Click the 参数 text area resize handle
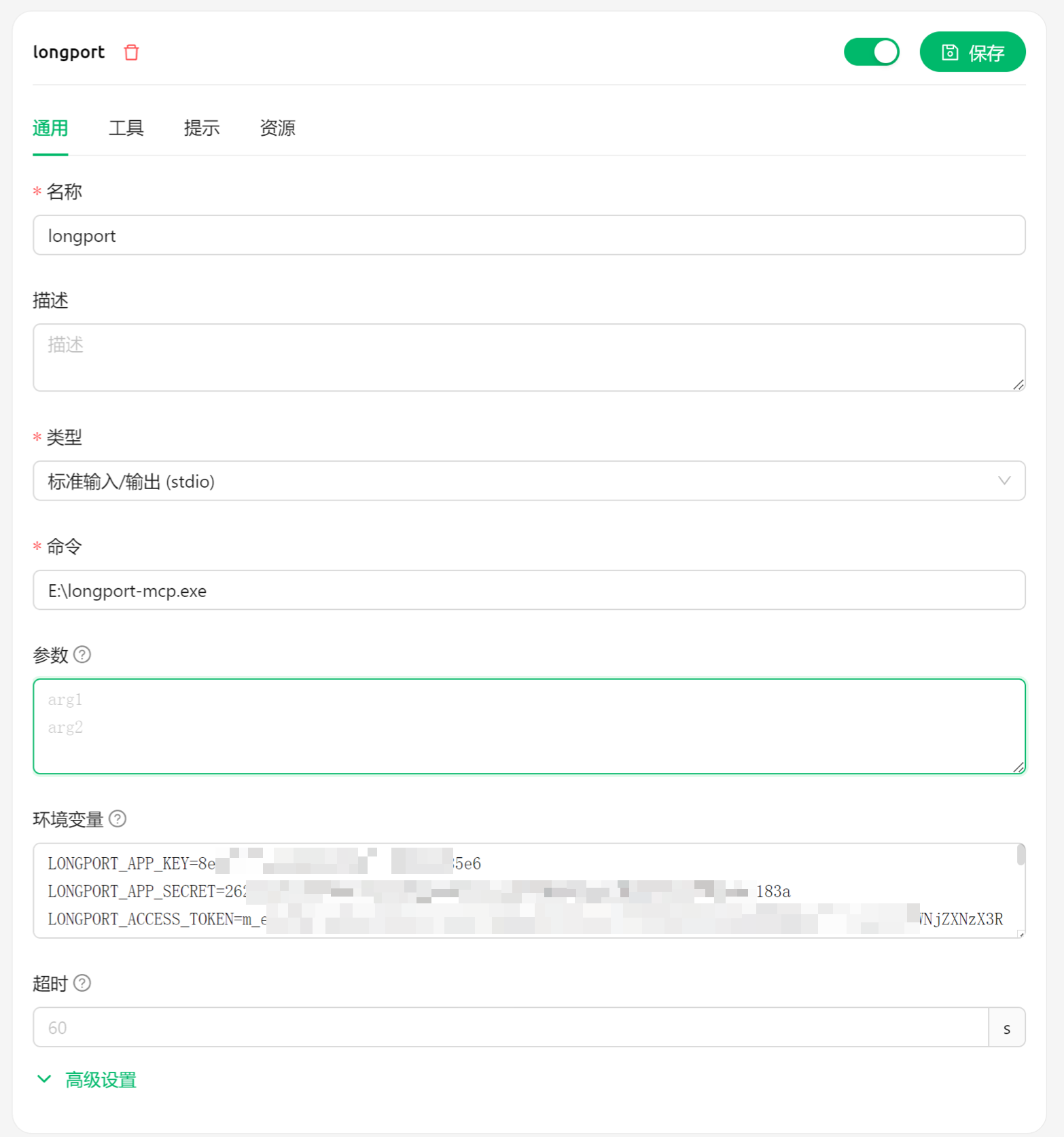This screenshot has height=1137, width=1064. pyautogui.click(x=1018, y=768)
